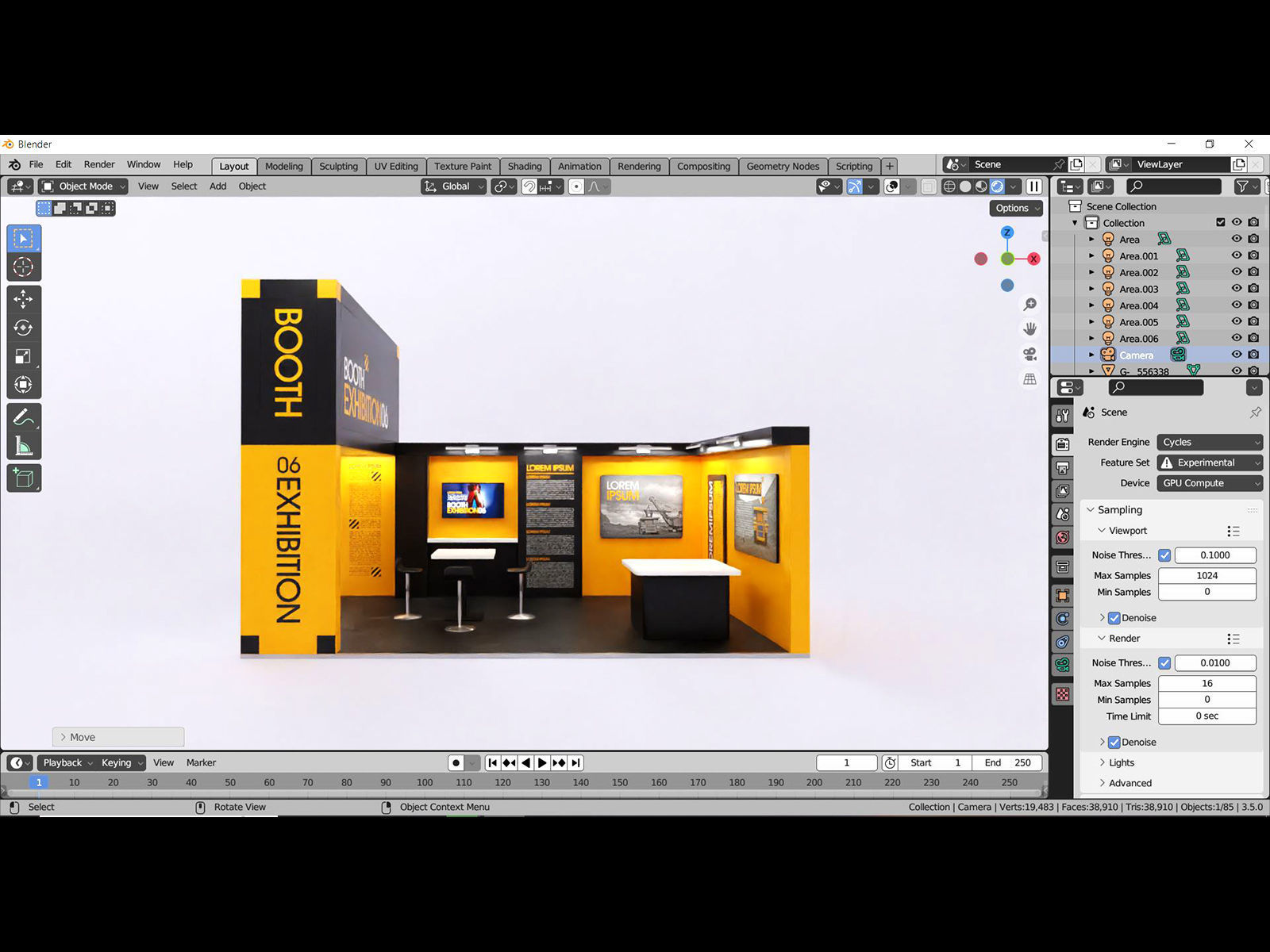The width and height of the screenshot is (1270, 952).
Task: Toggle viewport gizmos display
Action: click(855, 186)
